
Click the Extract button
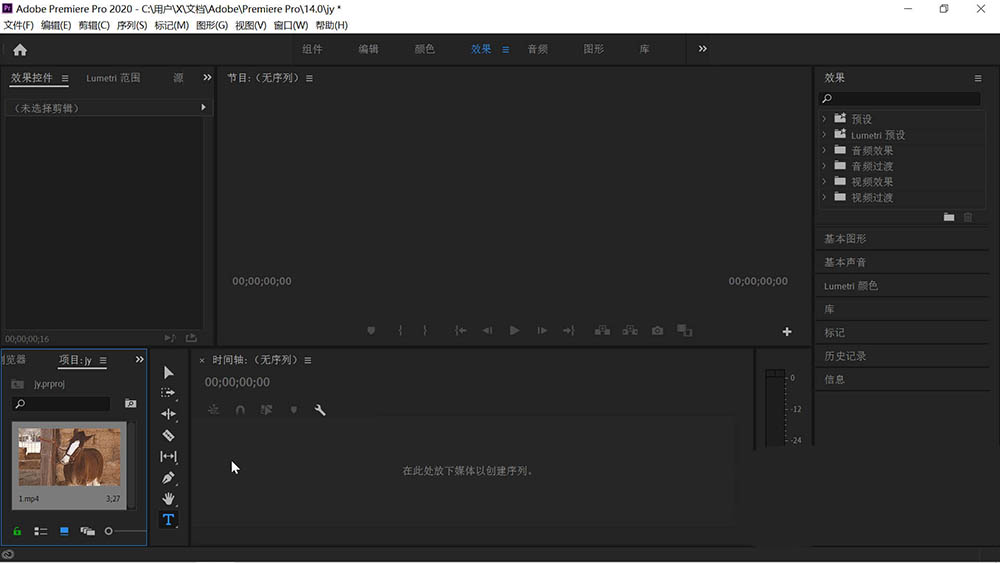(x=629, y=330)
